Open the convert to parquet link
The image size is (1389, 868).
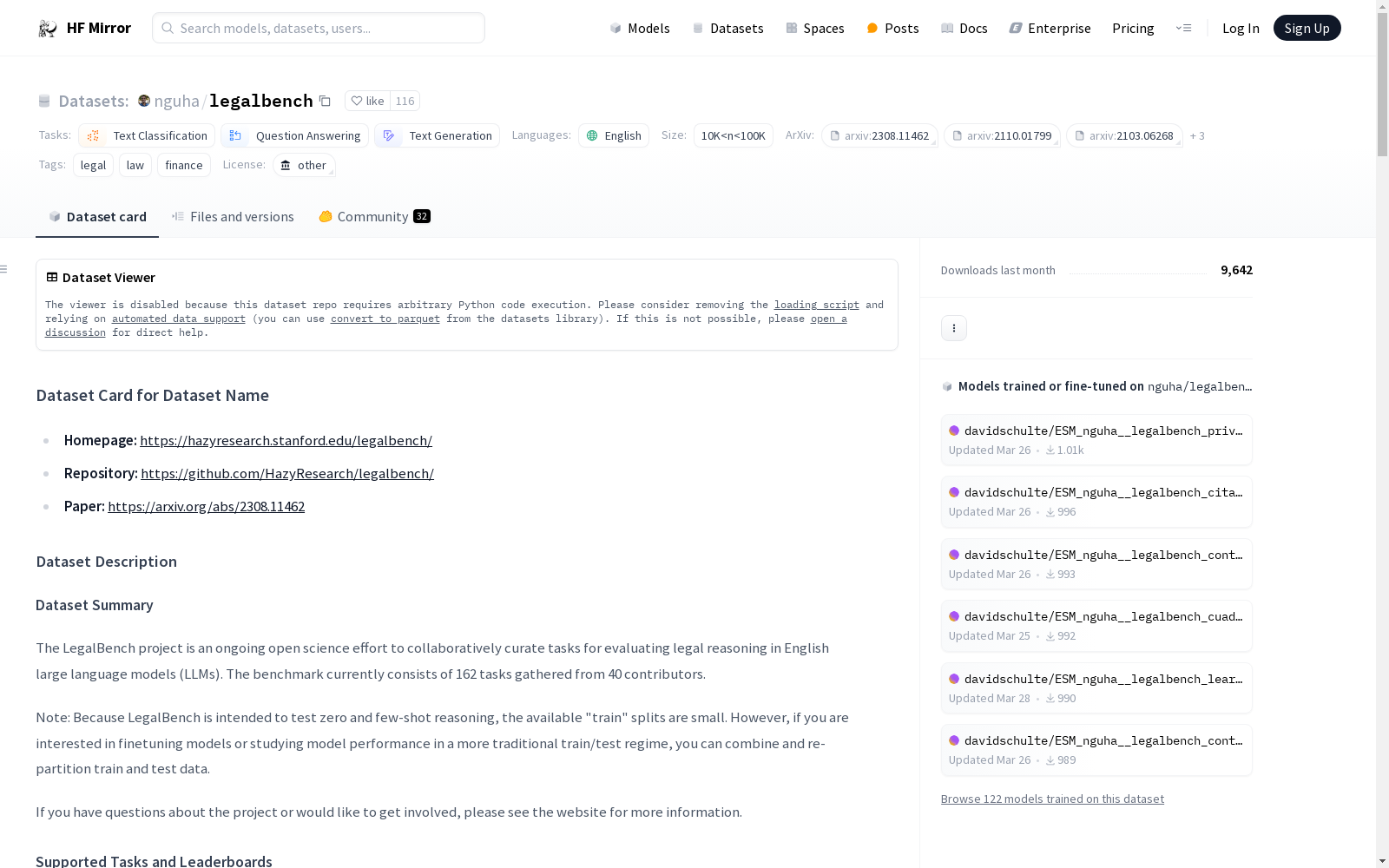click(385, 319)
